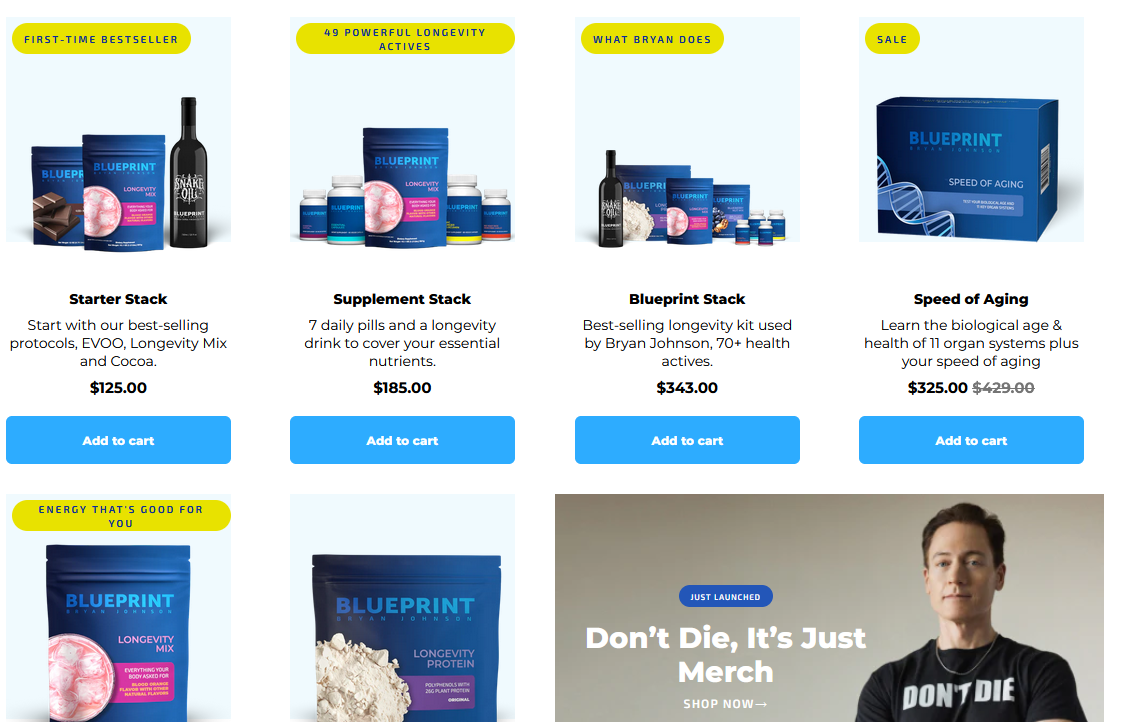The width and height of the screenshot is (1125, 722).
Task: Click the Don't Die merch banner heading
Action: pyautogui.click(x=725, y=655)
